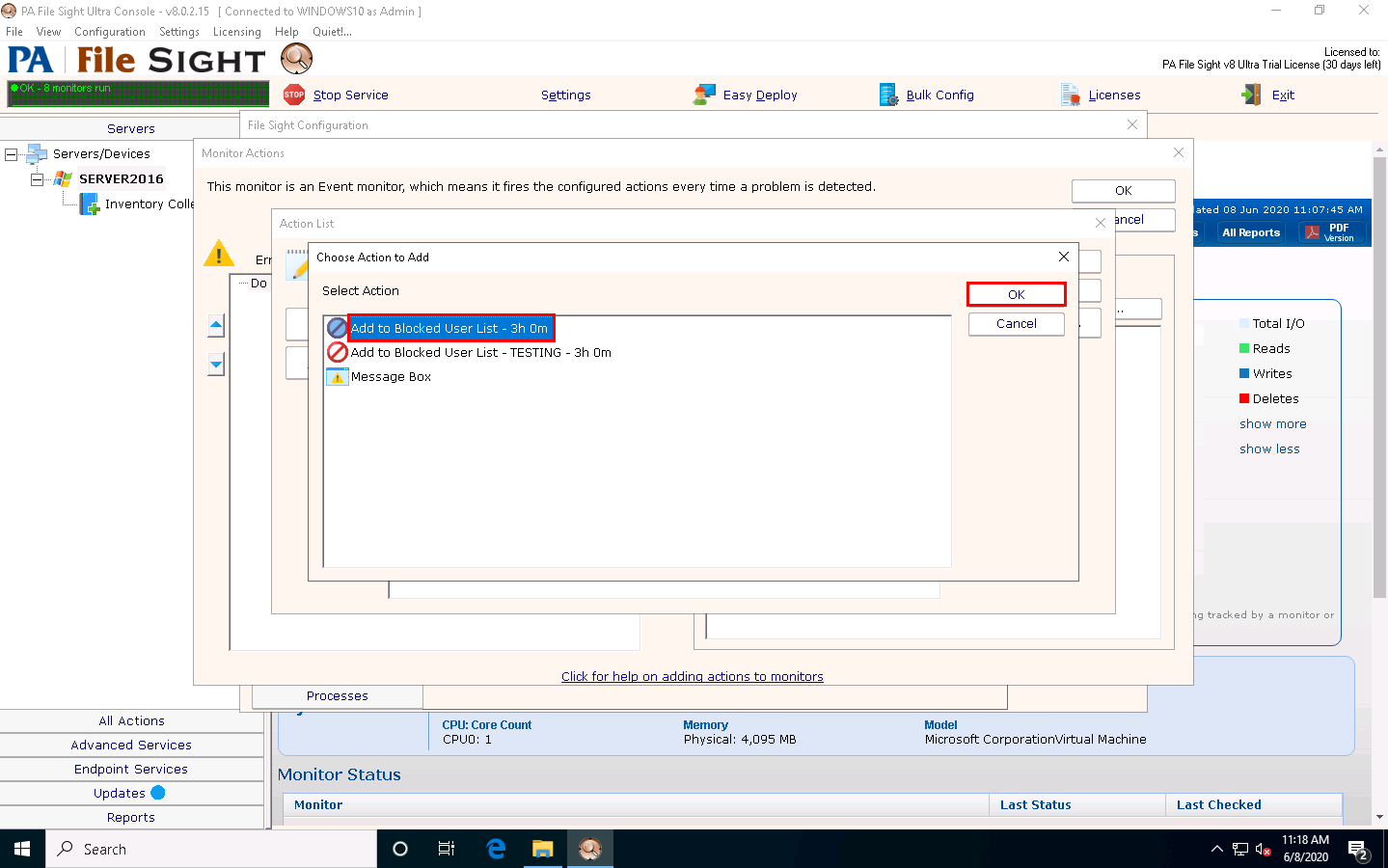
Task: Click the Servers/Devices computers icon
Action: [x=37, y=153]
